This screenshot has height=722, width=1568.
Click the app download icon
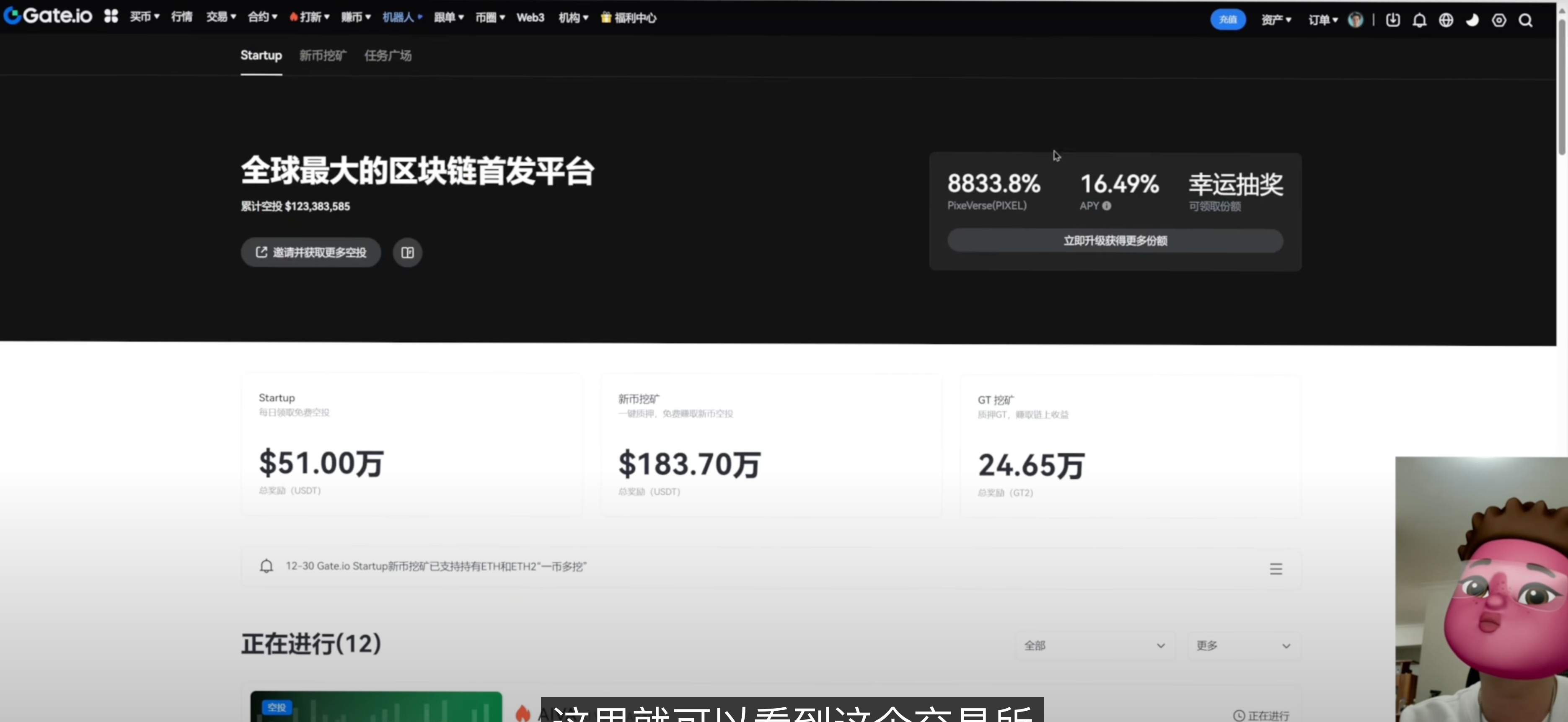(1393, 20)
